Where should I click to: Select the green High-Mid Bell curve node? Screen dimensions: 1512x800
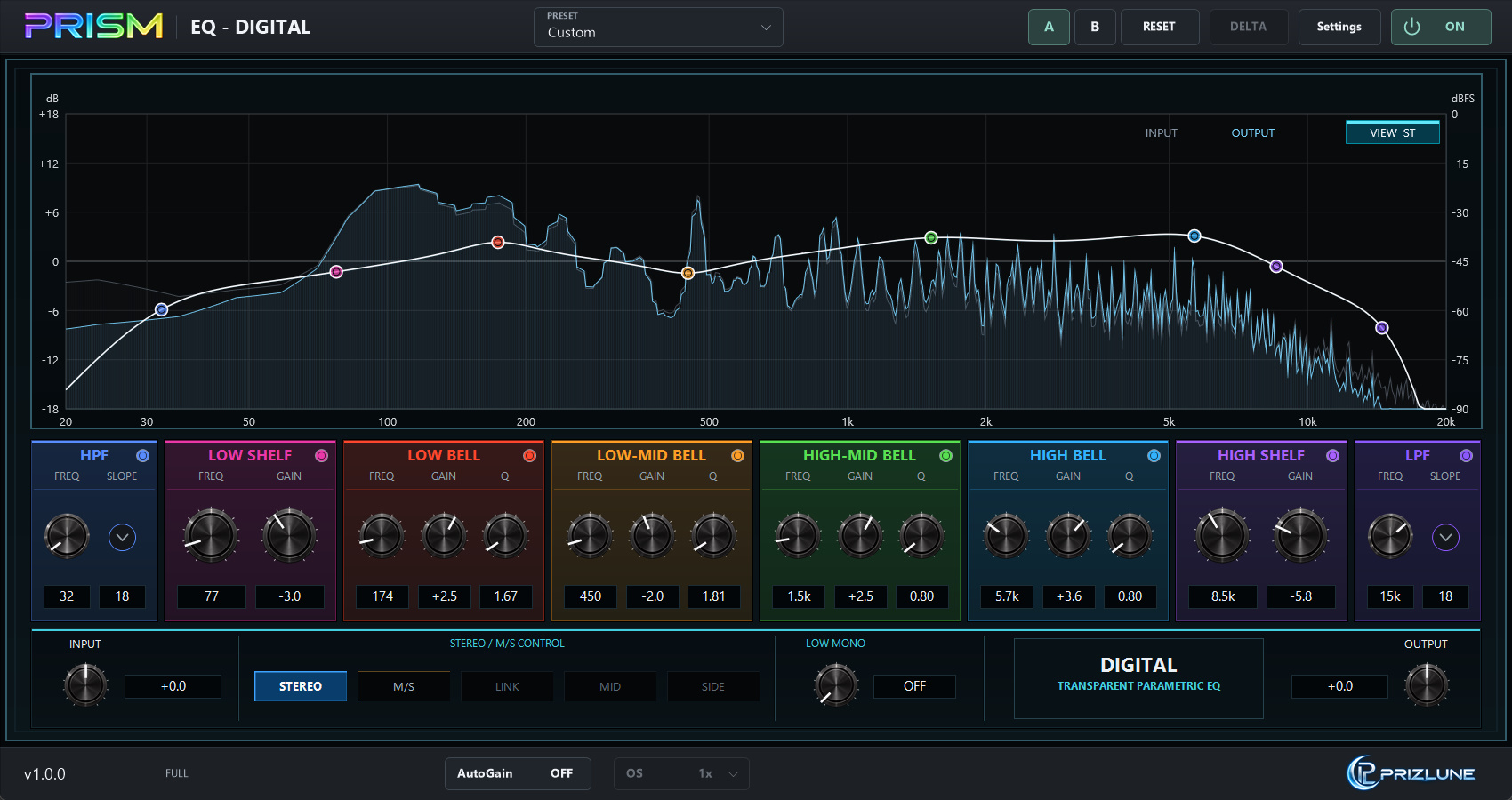point(931,237)
